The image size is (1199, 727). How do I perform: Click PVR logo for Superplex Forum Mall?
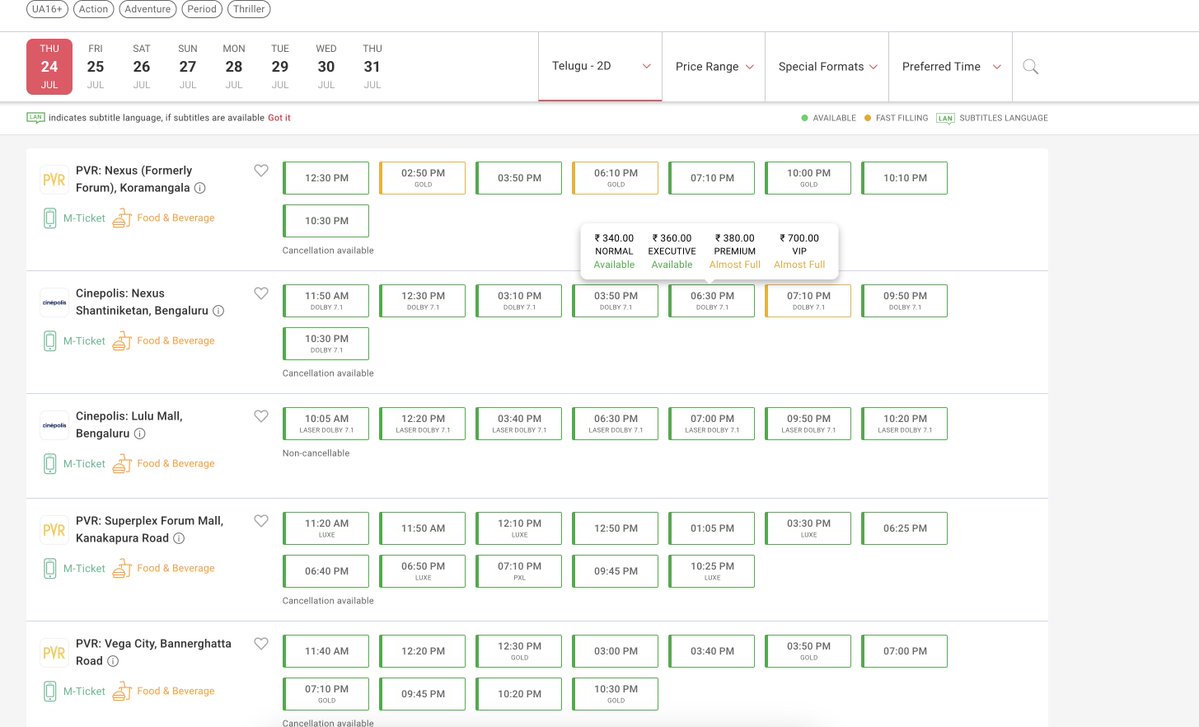point(54,531)
